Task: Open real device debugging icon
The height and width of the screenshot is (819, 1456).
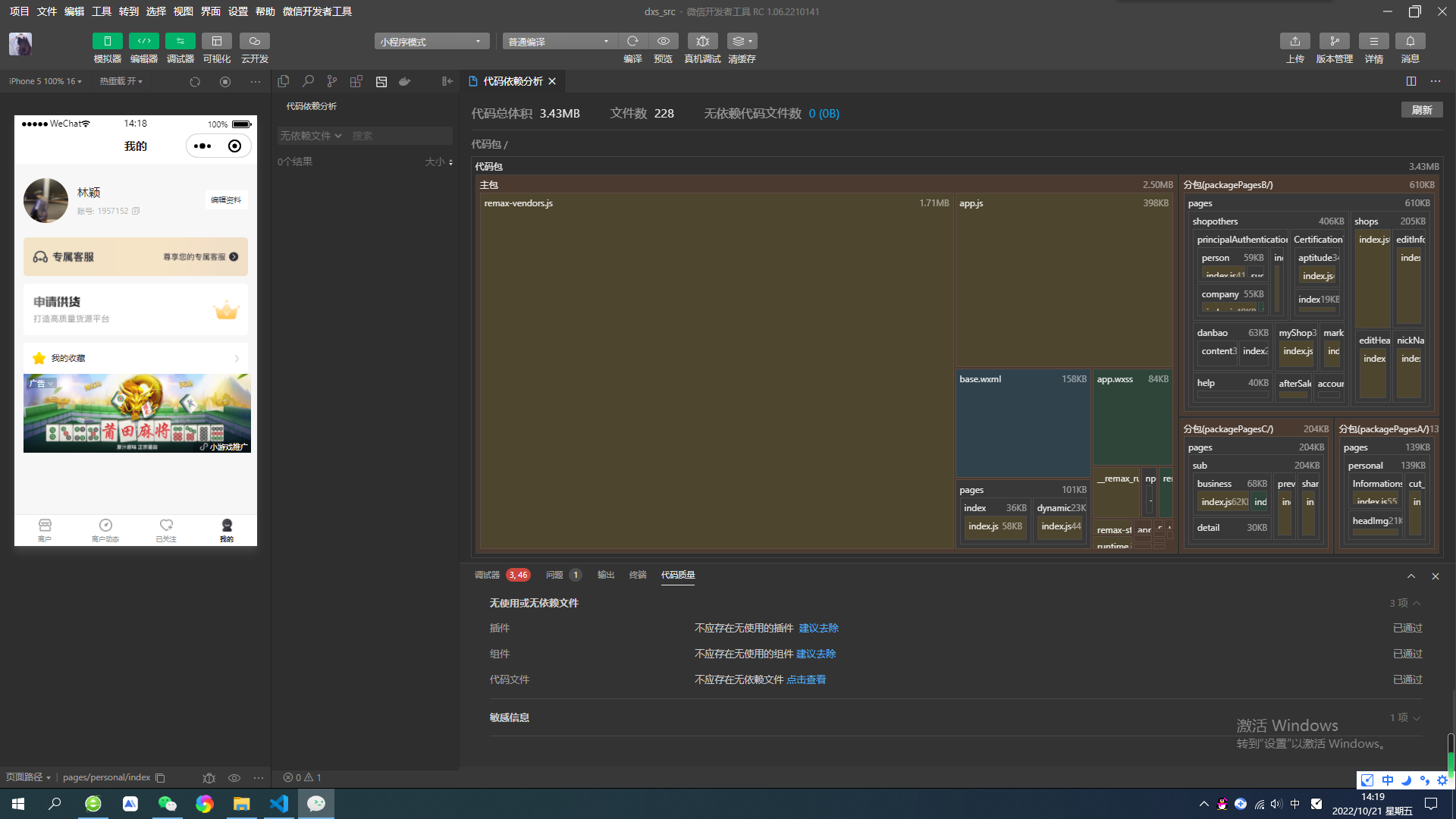Action: 702,41
